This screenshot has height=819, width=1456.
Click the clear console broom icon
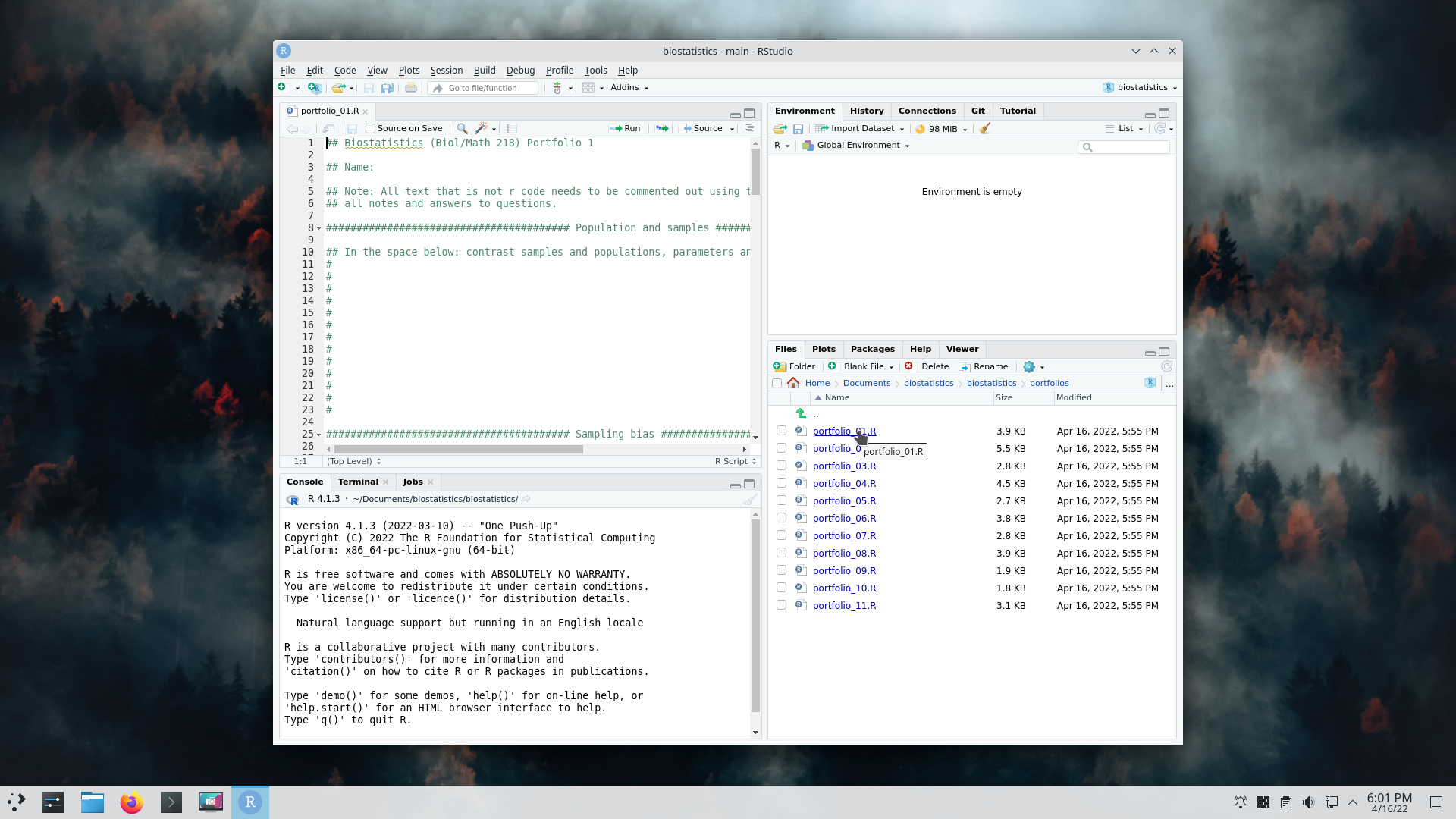[749, 500]
